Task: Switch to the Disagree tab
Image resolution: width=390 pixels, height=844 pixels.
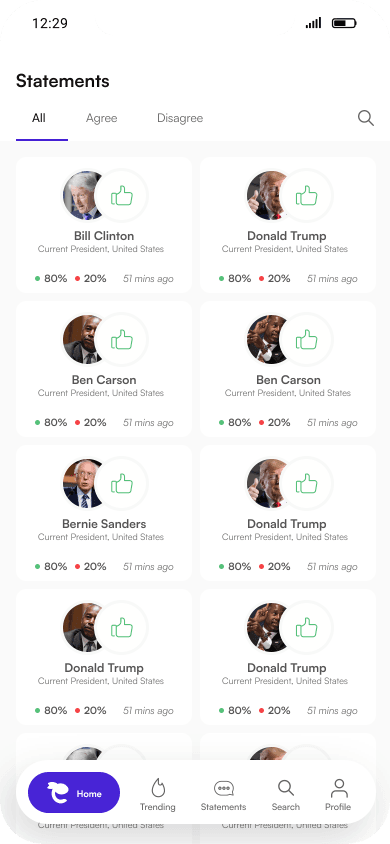Action: pos(180,118)
